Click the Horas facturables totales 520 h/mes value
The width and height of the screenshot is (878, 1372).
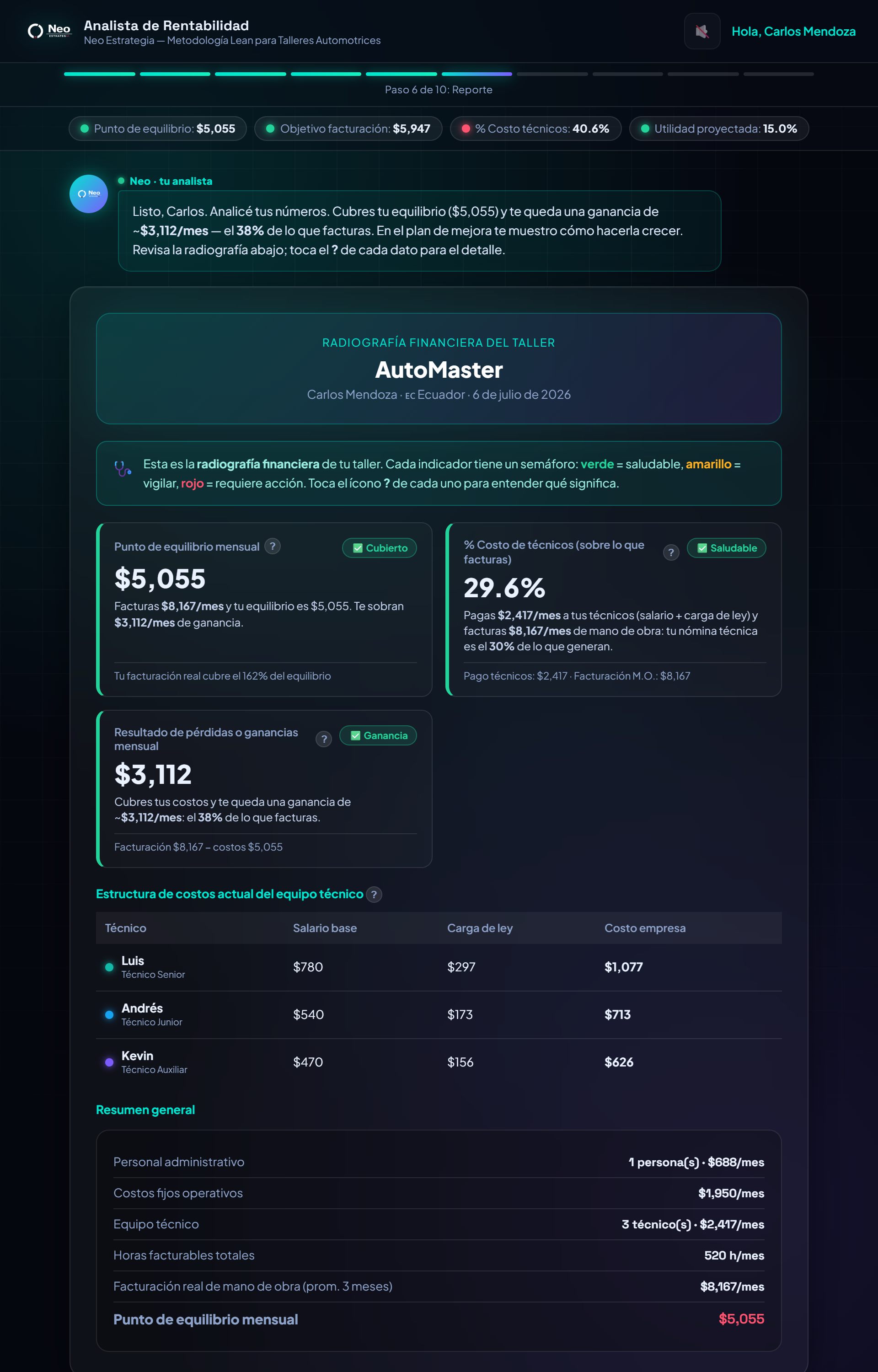pos(734,1256)
